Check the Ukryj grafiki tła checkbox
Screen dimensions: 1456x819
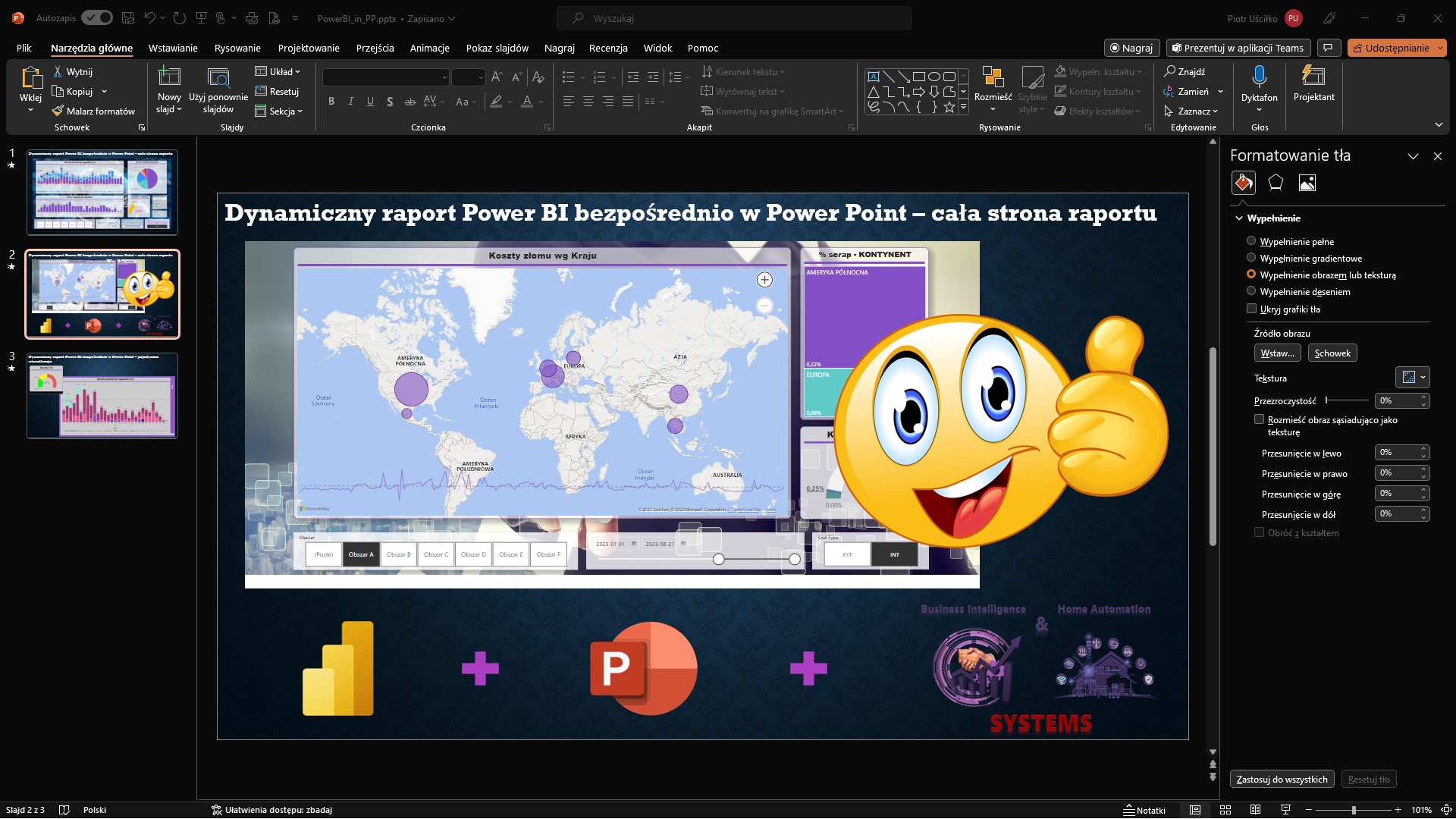(x=1251, y=309)
